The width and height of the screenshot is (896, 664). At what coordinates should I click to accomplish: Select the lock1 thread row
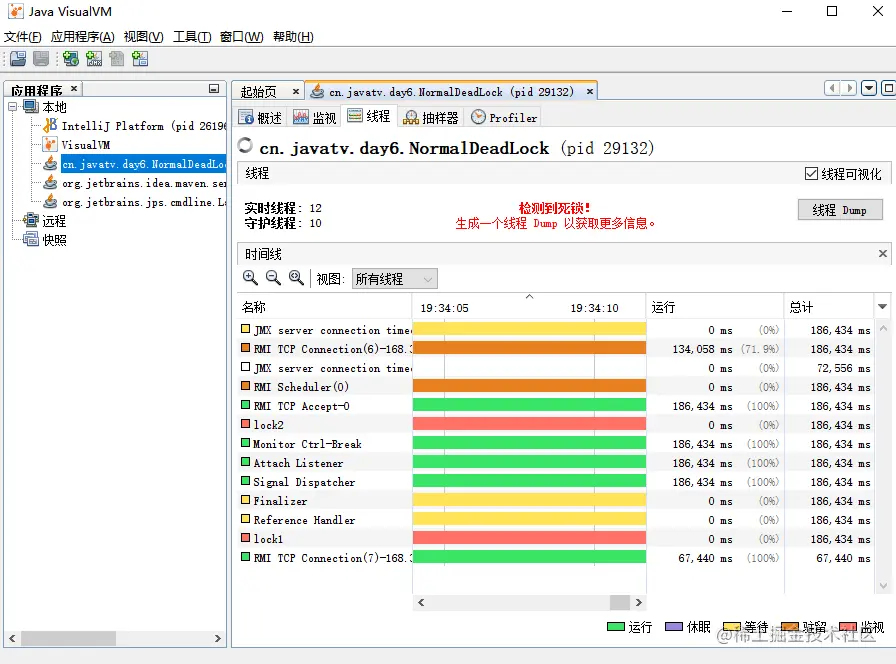(x=555, y=538)
